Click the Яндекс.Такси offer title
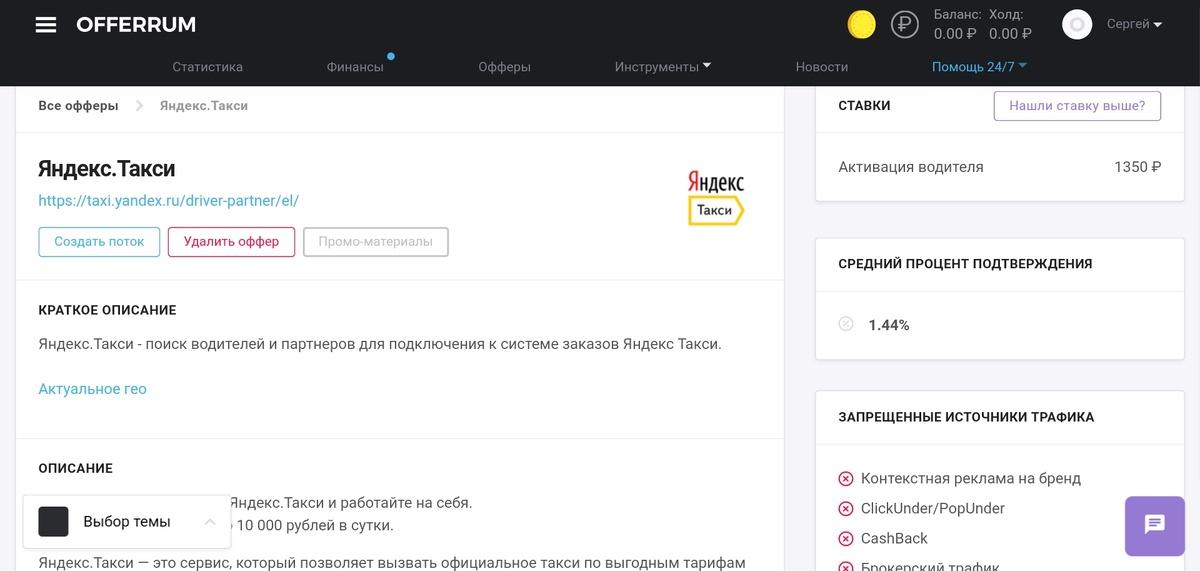This screenshot has width=1200, height=571. (107, 169)
